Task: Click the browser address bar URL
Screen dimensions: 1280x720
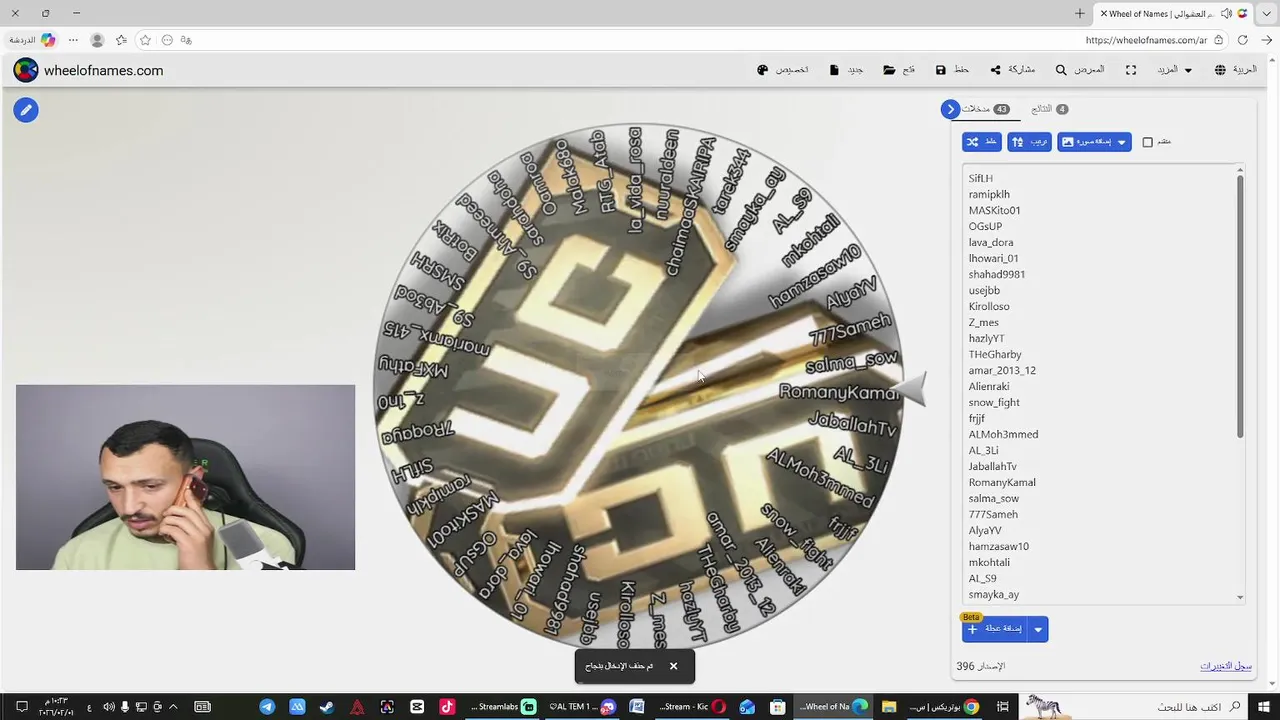Action: (1146, 40)
